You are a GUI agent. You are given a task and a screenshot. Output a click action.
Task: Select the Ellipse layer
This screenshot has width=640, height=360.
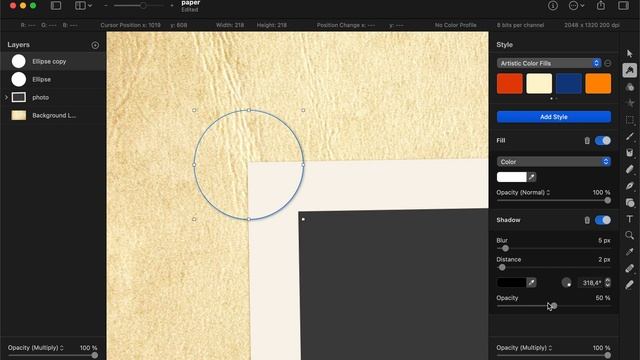coord(53,79)
